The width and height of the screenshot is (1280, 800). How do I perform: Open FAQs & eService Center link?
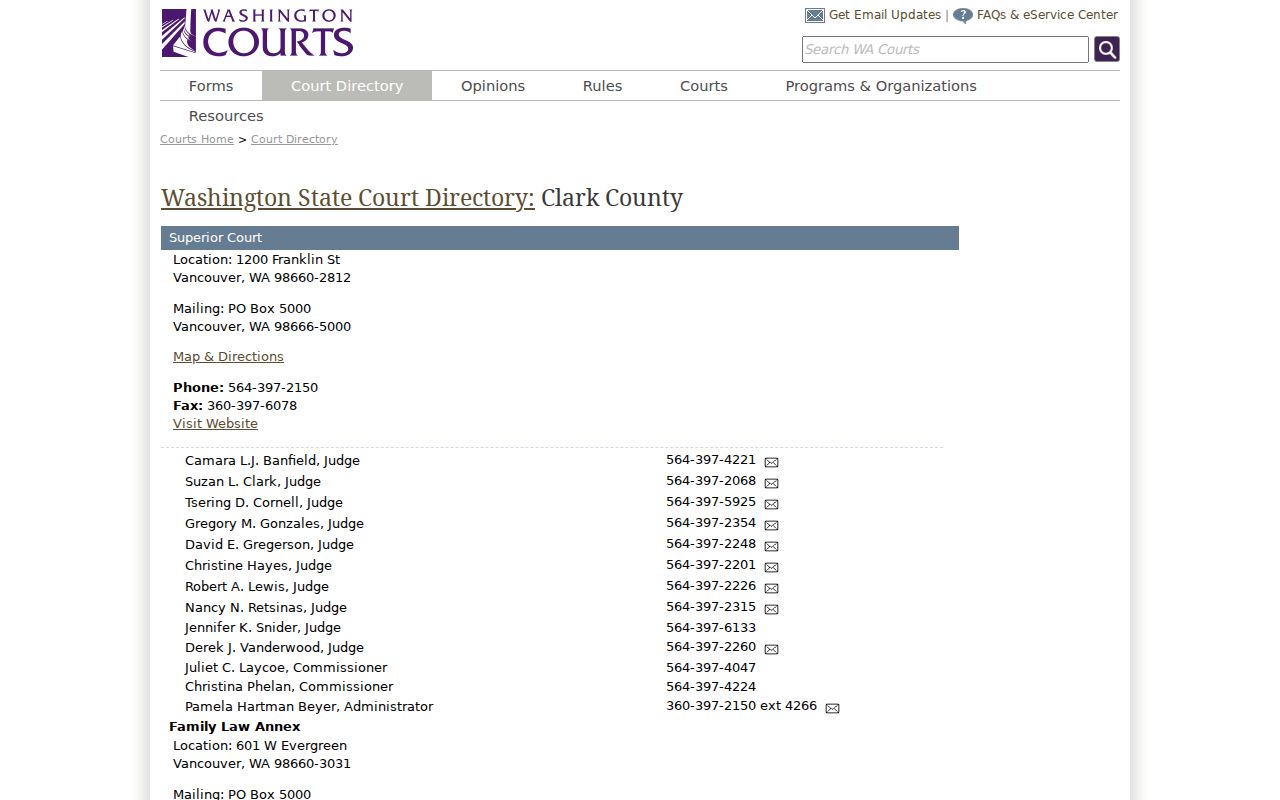[1047, 15]
